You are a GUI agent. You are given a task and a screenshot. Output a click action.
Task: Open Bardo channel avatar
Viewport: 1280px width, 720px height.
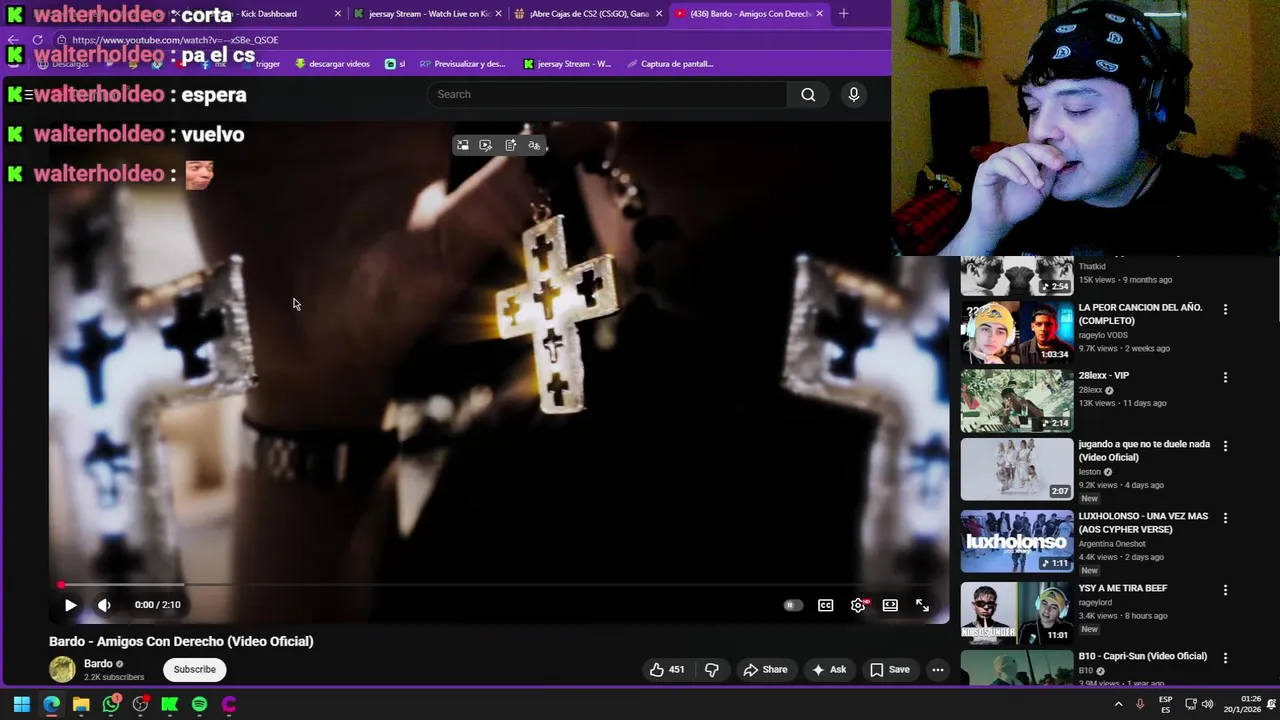pos(62,669)
